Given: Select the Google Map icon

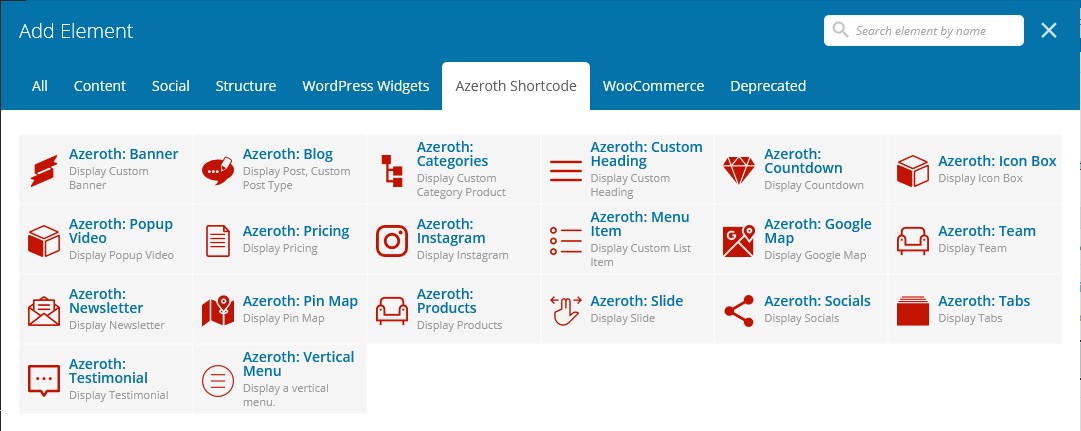Looking at the screenshot, I should [x=738, y=241].
